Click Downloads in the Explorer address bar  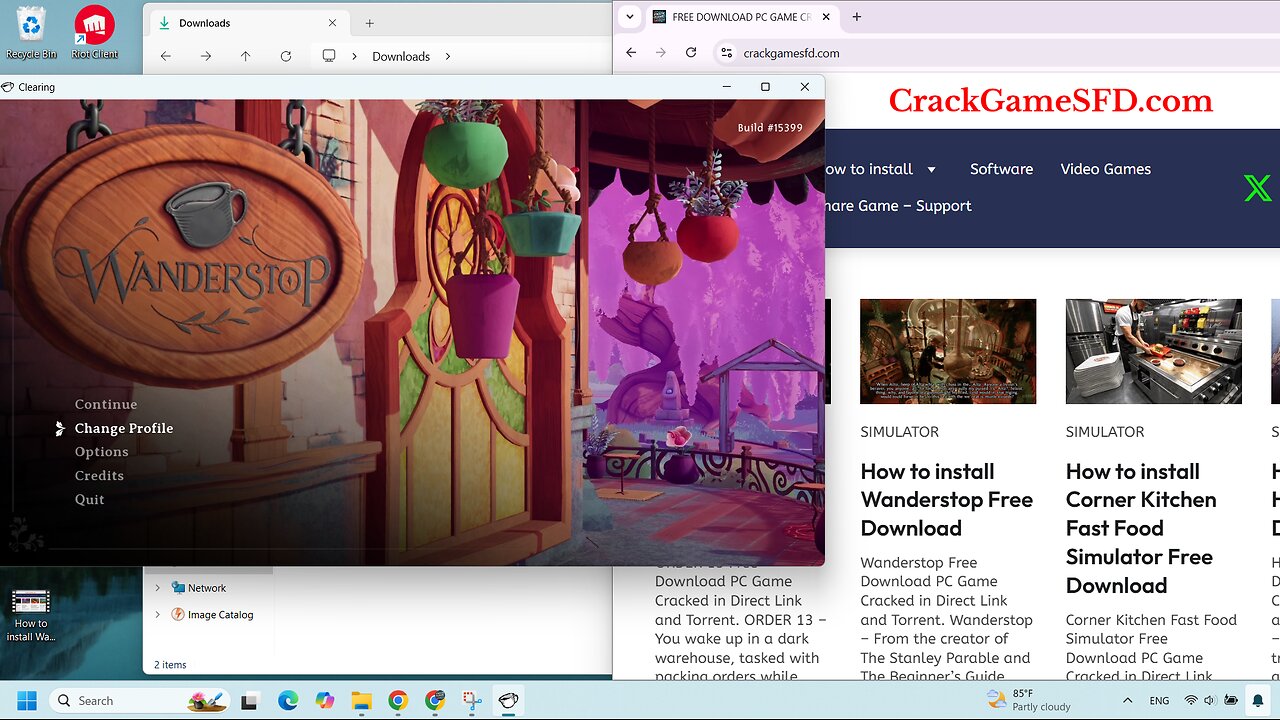(401, 56)
